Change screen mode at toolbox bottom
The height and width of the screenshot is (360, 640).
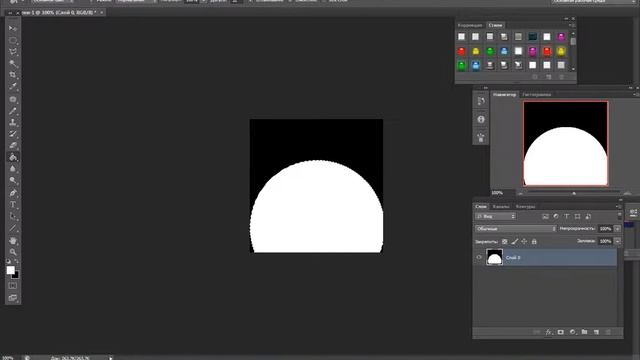13,298
